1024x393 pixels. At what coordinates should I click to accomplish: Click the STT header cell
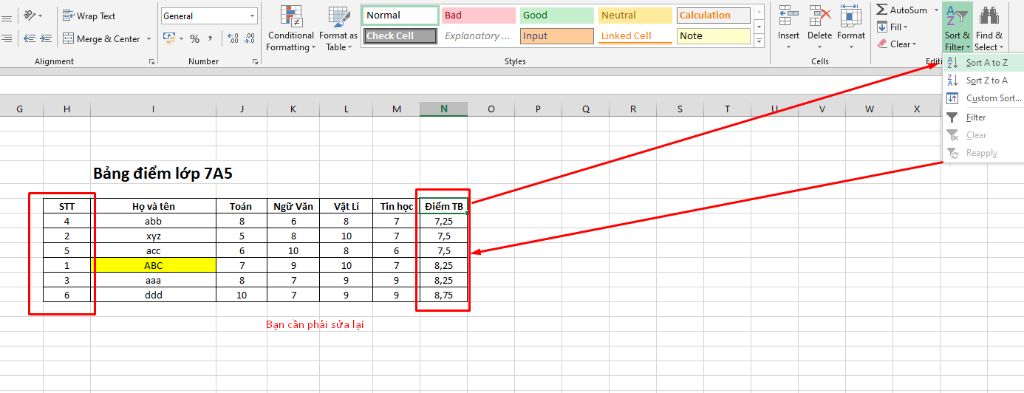point(67,206)
